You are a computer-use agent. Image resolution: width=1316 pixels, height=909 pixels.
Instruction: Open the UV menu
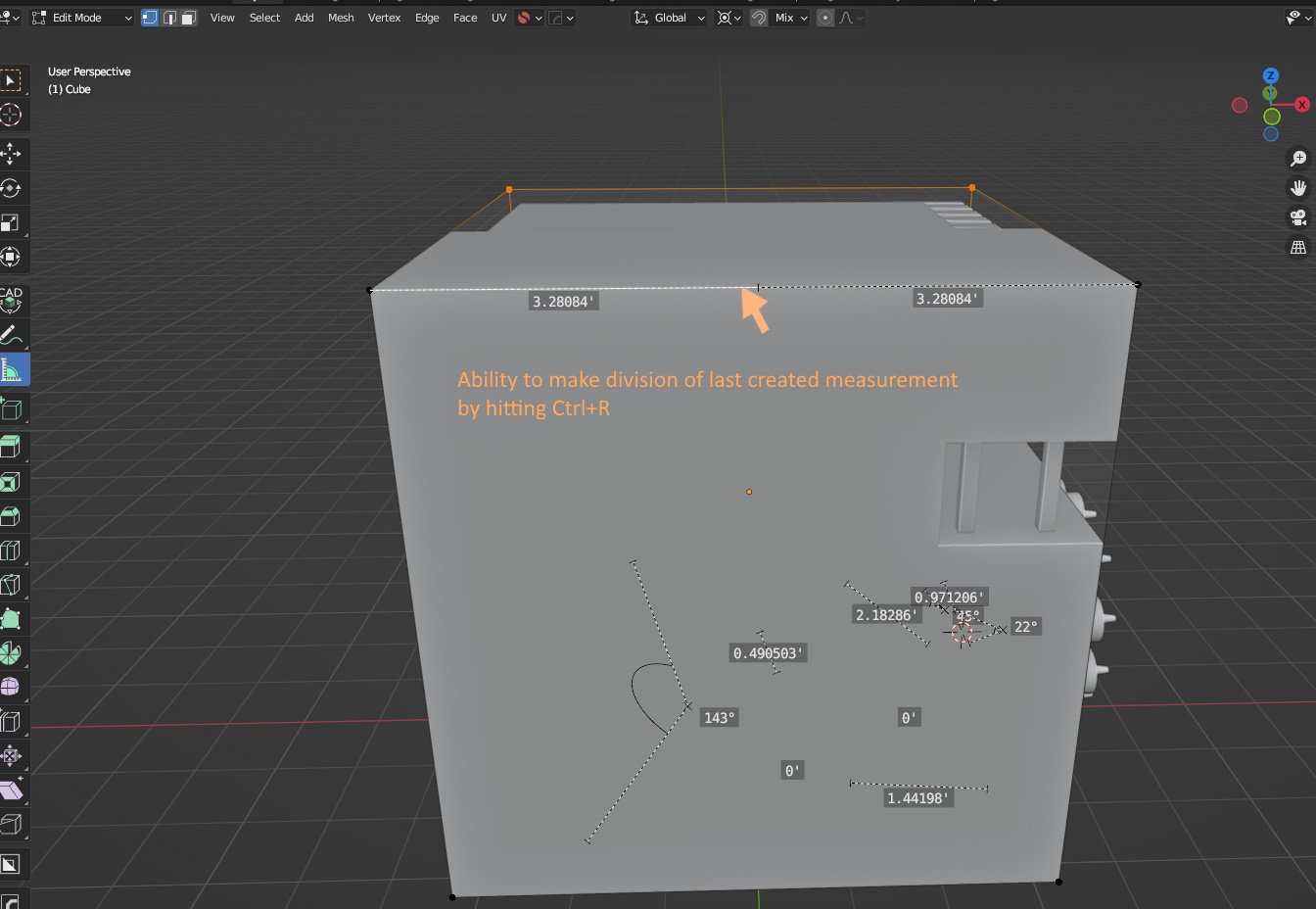pos(498,18)
